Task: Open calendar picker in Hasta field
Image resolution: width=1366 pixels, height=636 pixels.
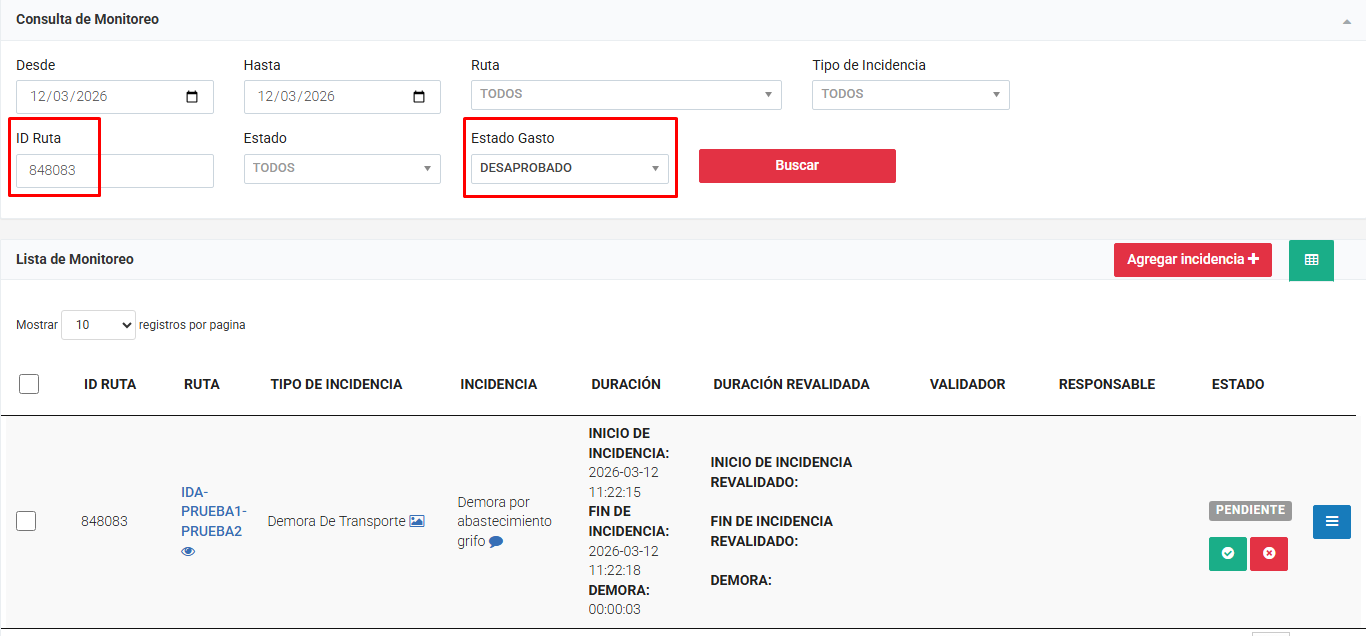Action: point(420,97)
